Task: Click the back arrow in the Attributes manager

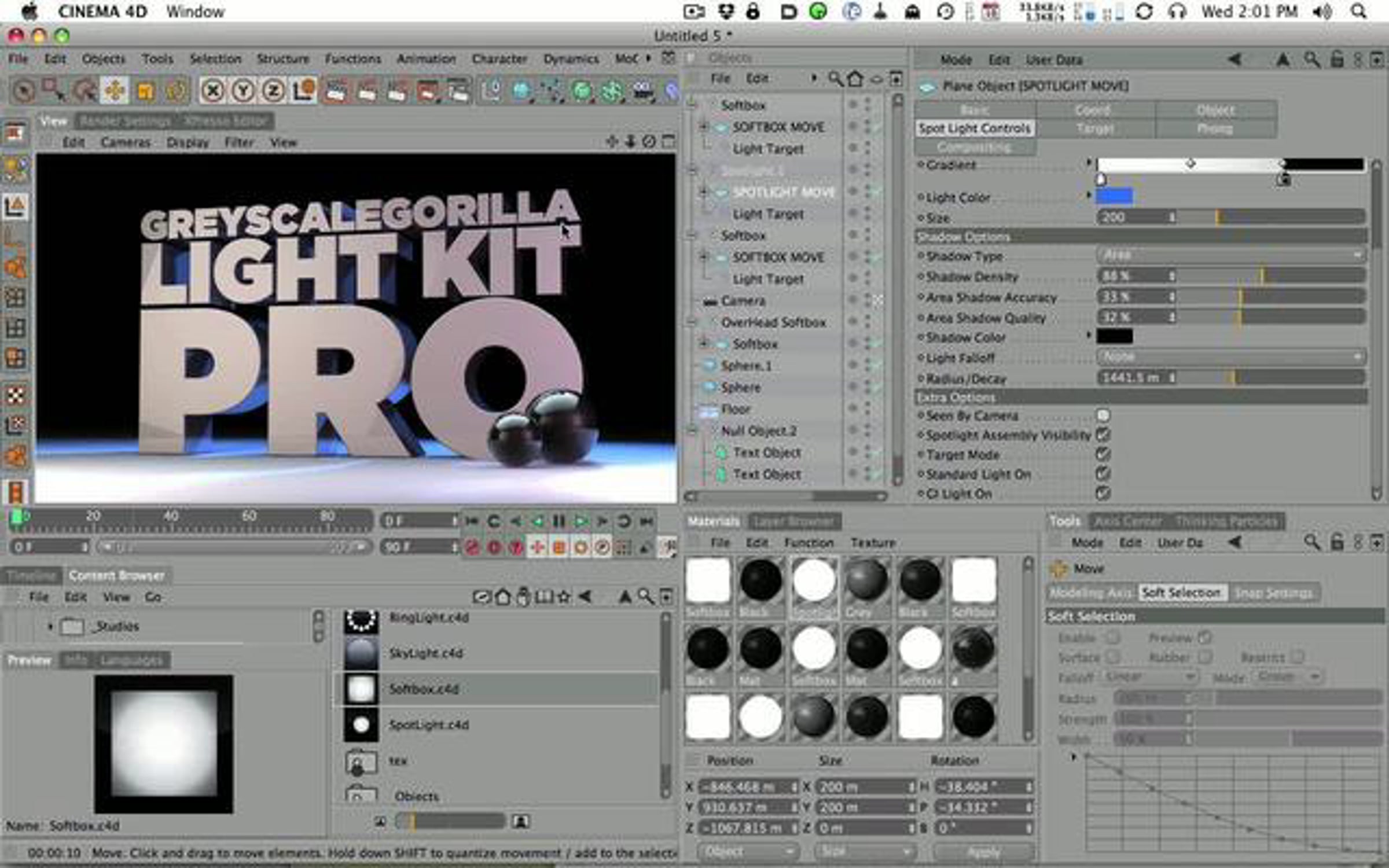Action: (1234, 59)
